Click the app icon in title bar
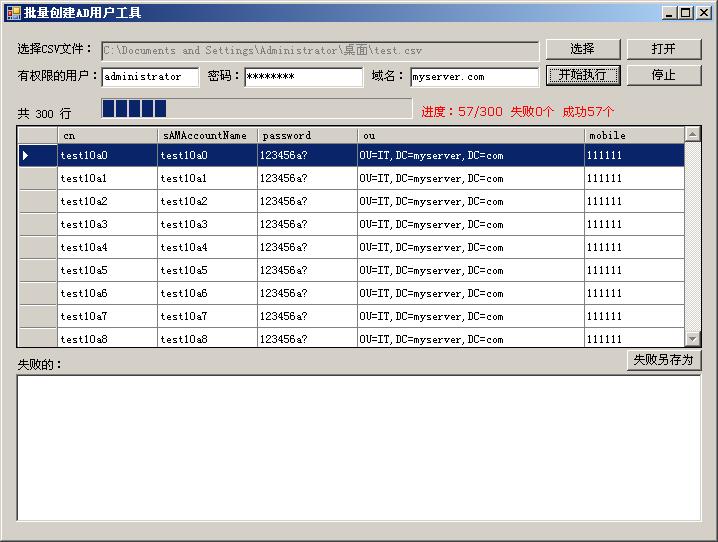The height and width of the screenshot is (542, 718). click(x=13, y=13)
